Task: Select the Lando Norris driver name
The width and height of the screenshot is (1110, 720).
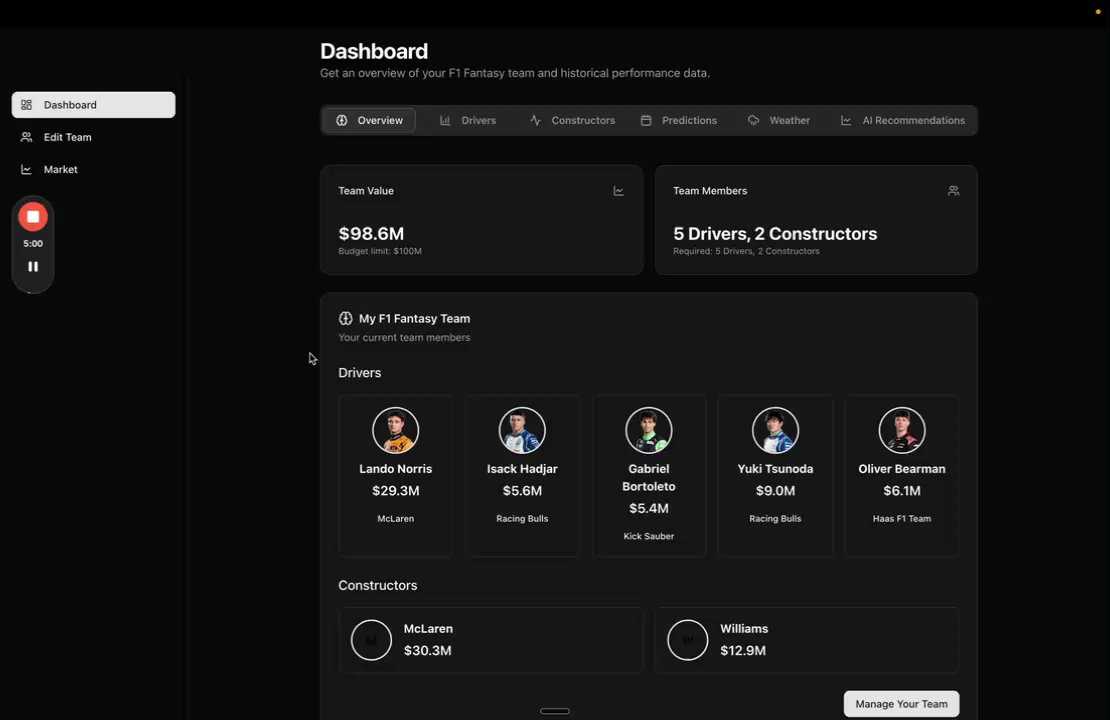Action: click(x=395, y=469)
